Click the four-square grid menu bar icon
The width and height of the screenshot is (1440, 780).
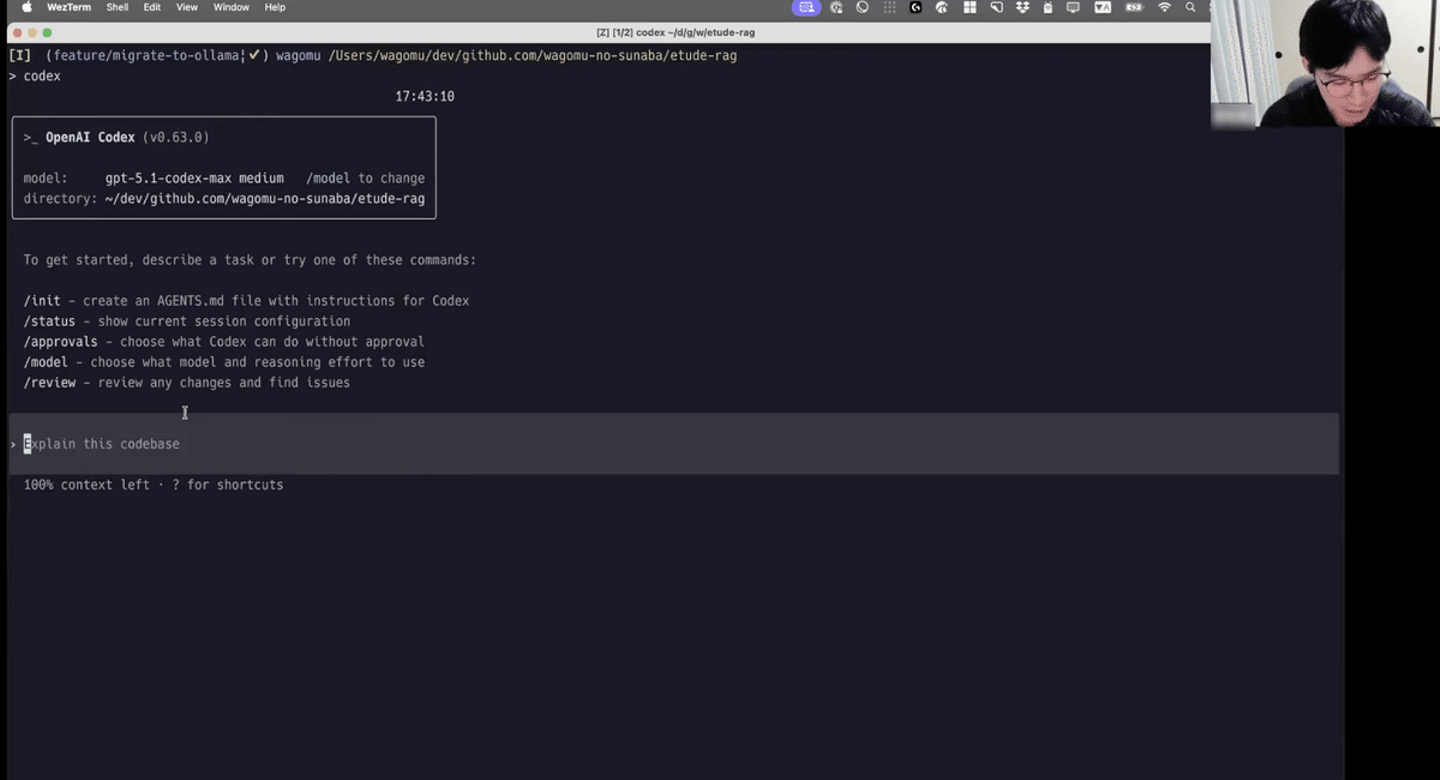pyautogui.click(x=969, y=7)
